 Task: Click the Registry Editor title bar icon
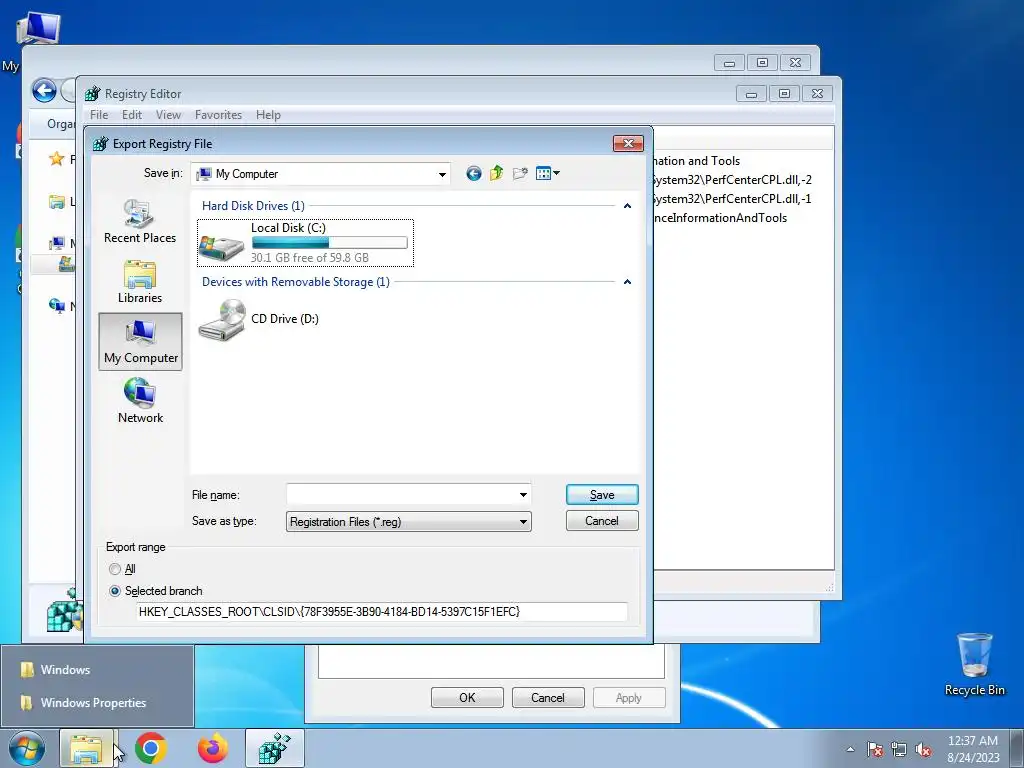pos(93,93)
